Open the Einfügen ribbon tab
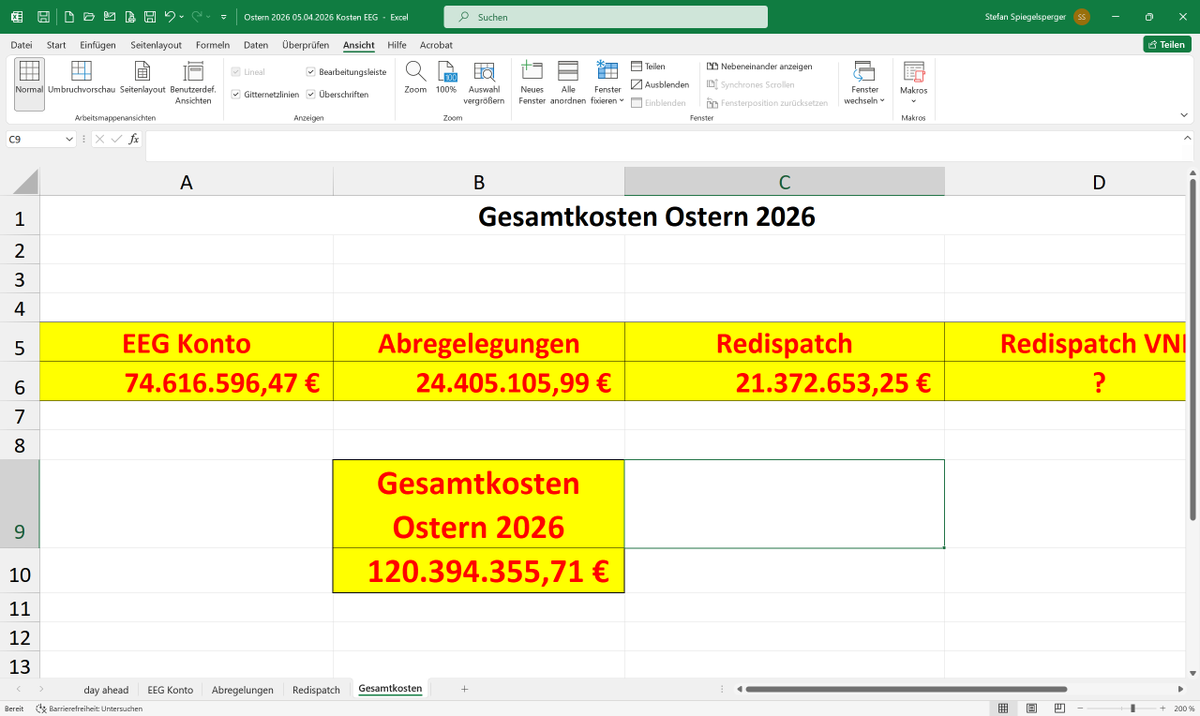 tap(98, 45)
